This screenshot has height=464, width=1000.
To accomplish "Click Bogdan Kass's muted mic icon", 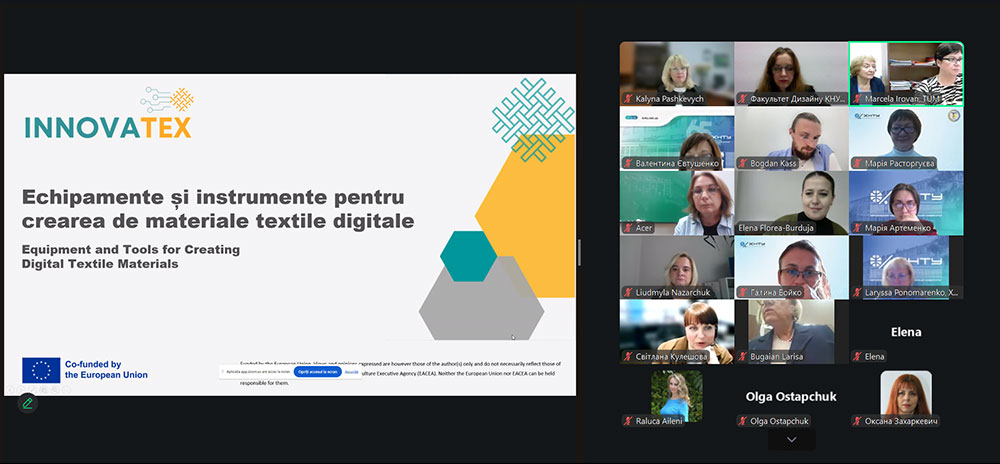I will tap(743, 163).
